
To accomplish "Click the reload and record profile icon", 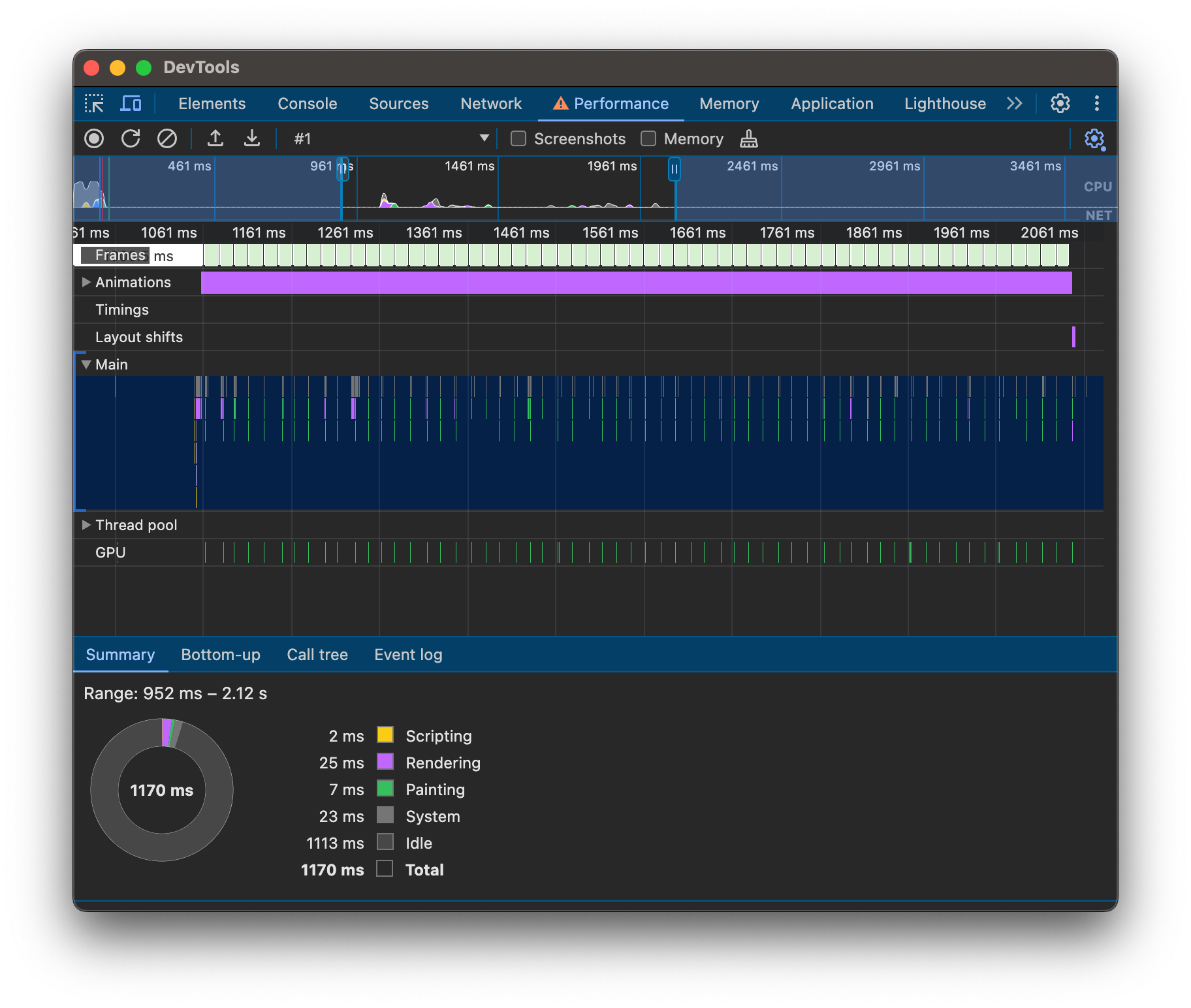I will click(x=131, y=138).
